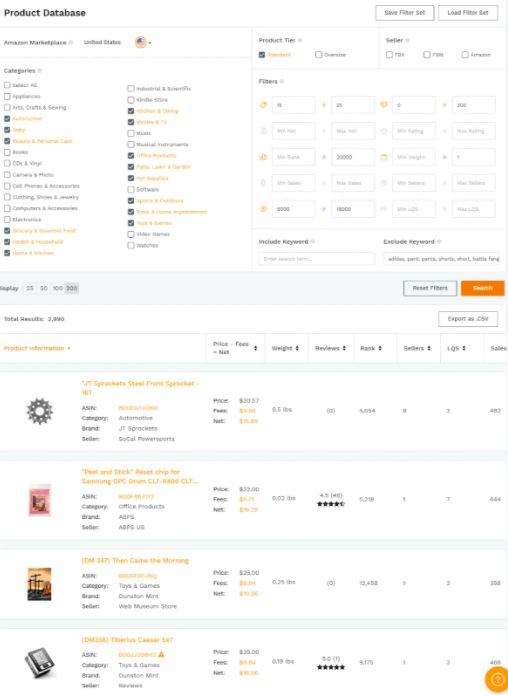
Task: Sort results by Reviews column arrows
Action: point(344,348)
